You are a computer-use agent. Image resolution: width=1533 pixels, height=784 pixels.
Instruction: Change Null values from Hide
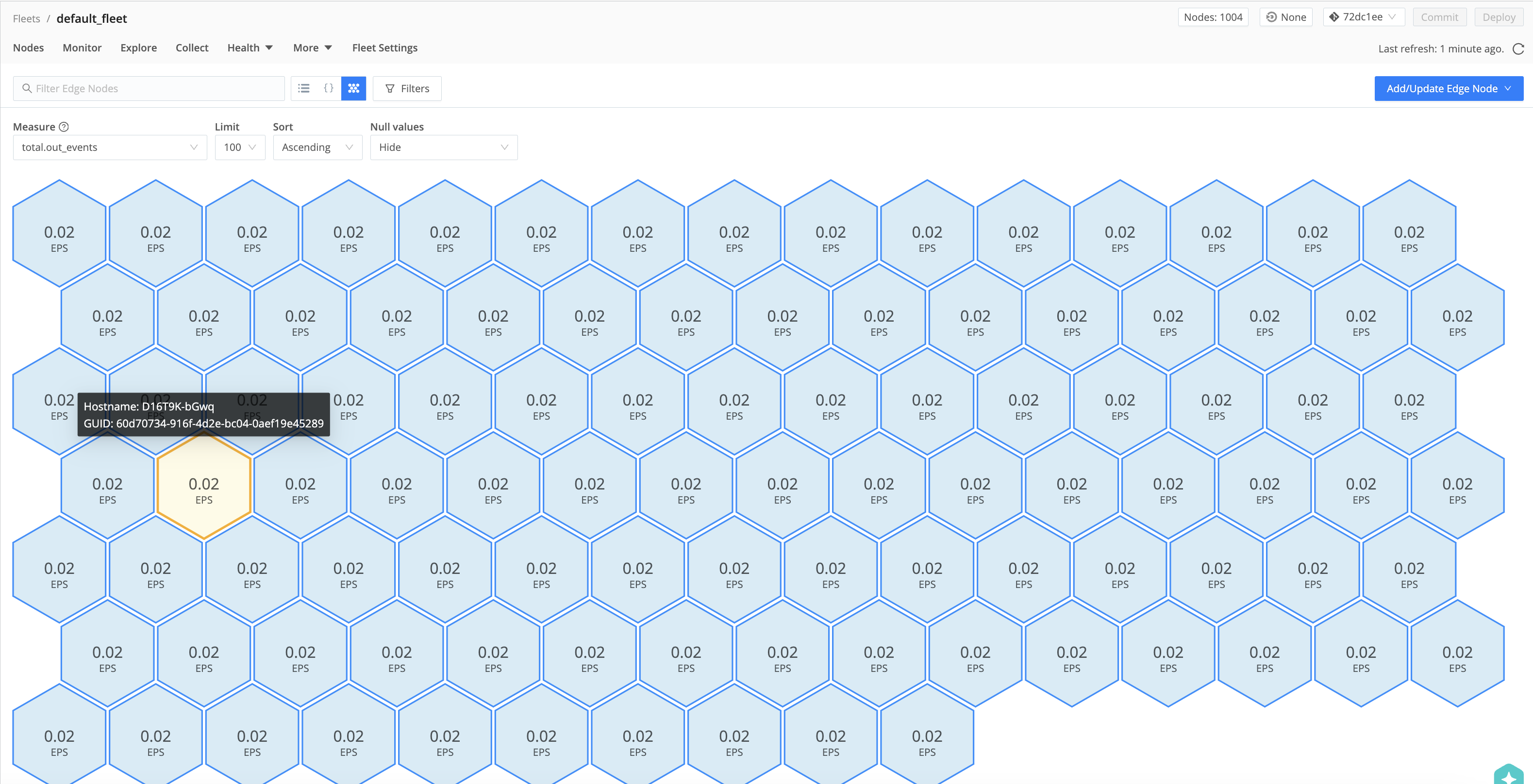pyautogui.click(x=443, y=147)
